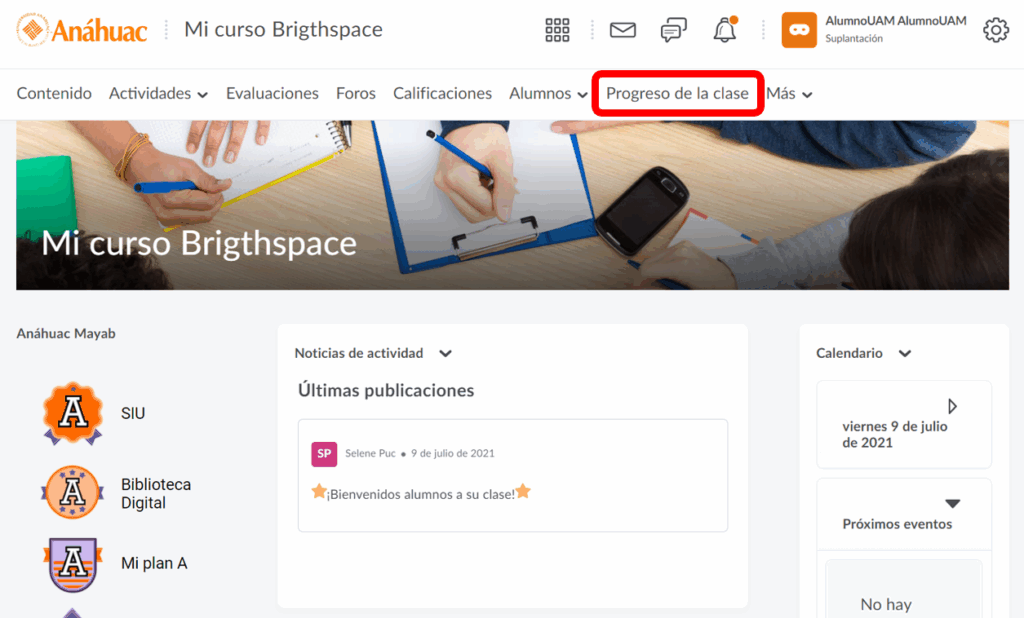This screenshot has height=618, width=1024.
Task: Click the Anáhuac logo
Action: click(82, 30)
